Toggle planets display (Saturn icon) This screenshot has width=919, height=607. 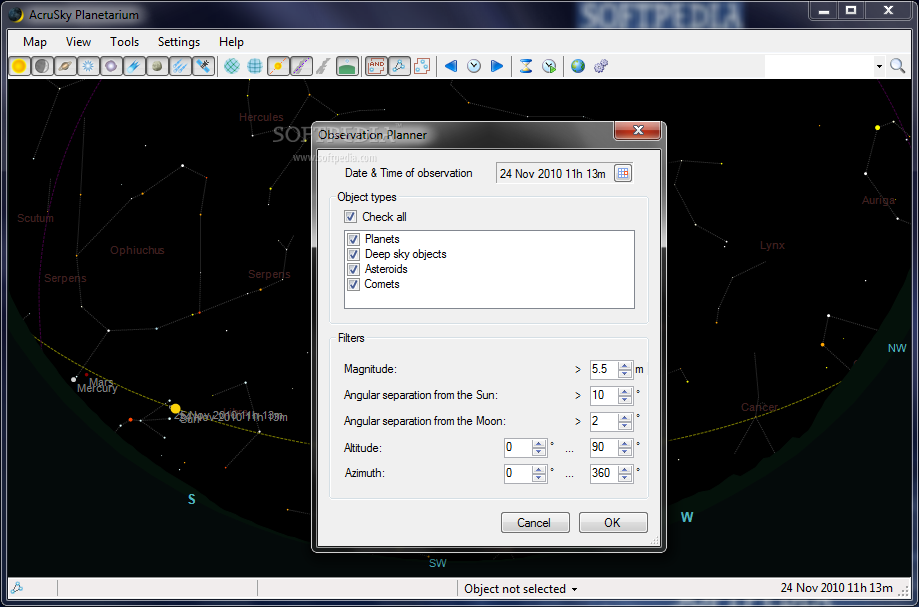[66, 66]
